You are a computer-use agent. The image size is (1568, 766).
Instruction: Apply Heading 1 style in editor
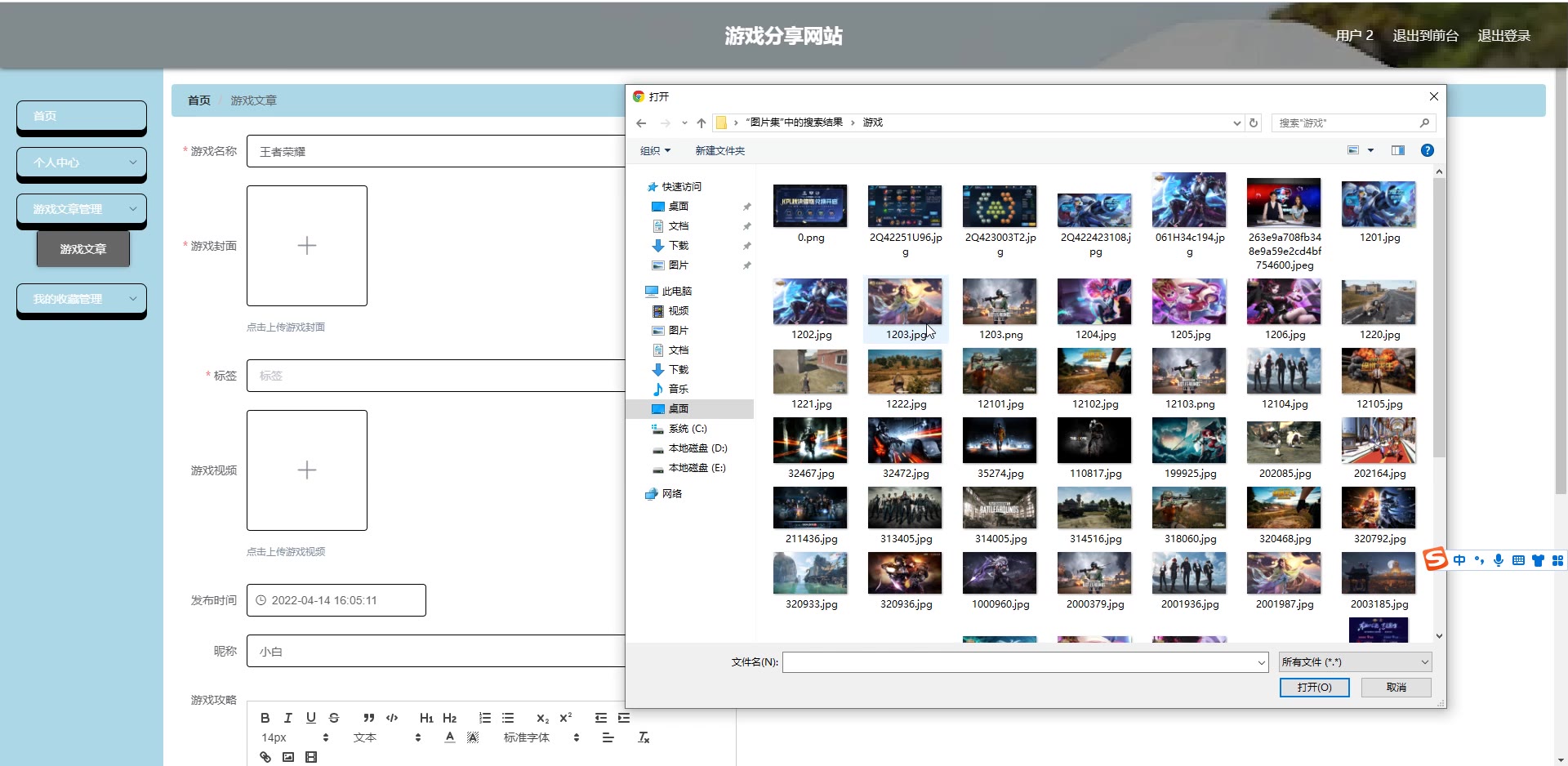point(426,718)
